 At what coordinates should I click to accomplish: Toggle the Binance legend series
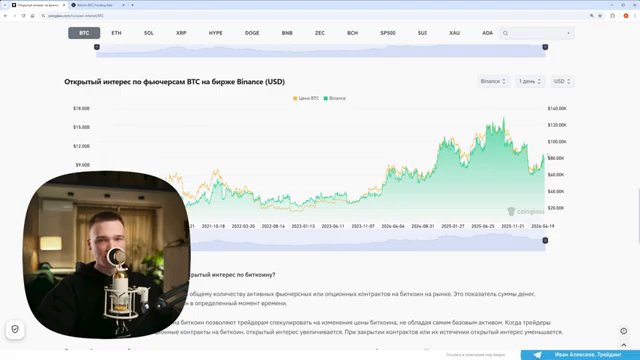tap(334, 98)
